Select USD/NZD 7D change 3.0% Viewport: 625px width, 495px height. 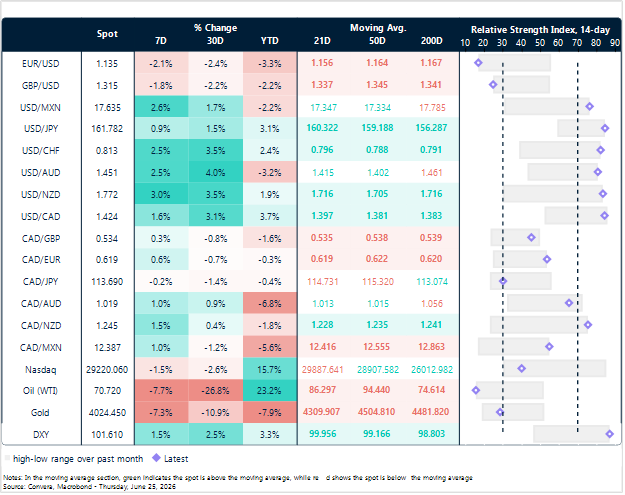coord(161,194)
